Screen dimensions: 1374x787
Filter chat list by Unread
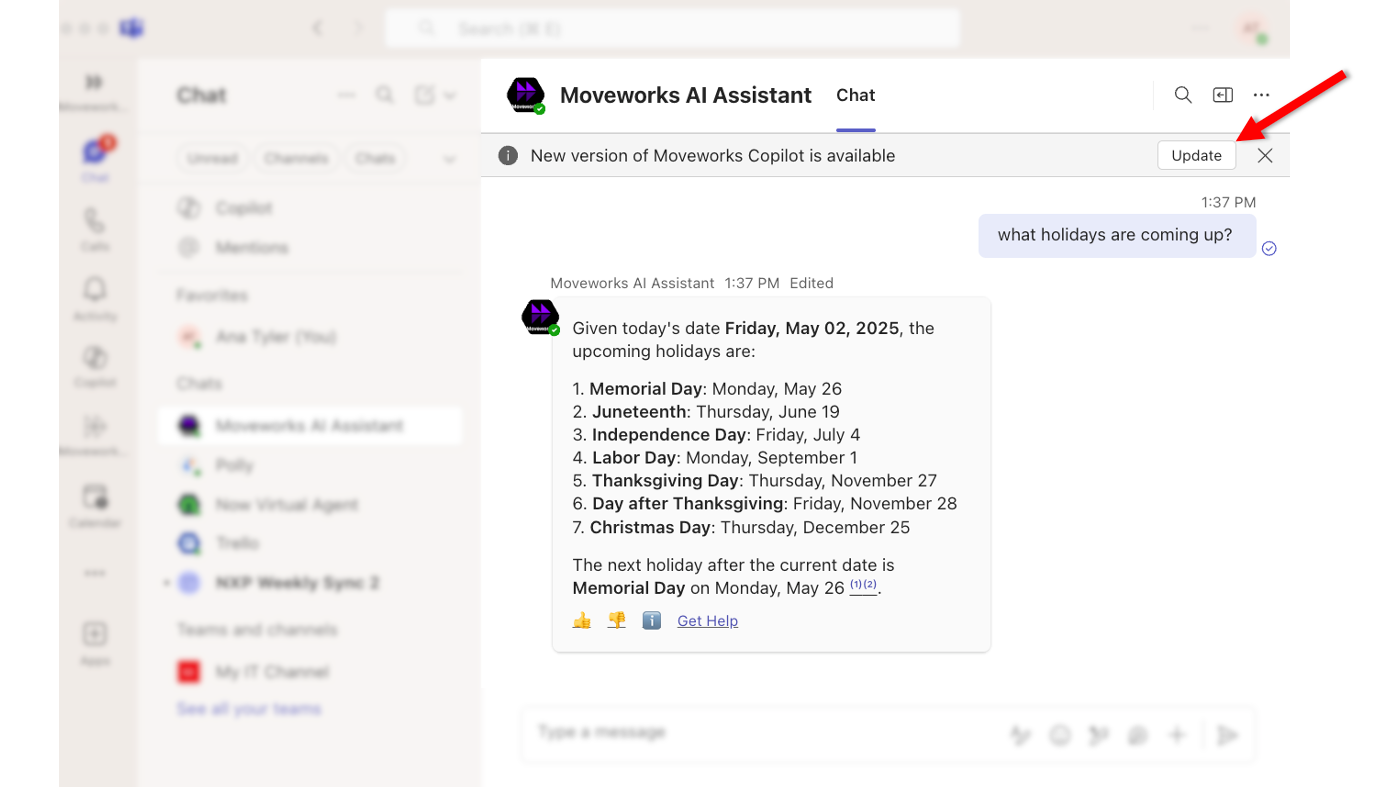(x=212, y=158)
